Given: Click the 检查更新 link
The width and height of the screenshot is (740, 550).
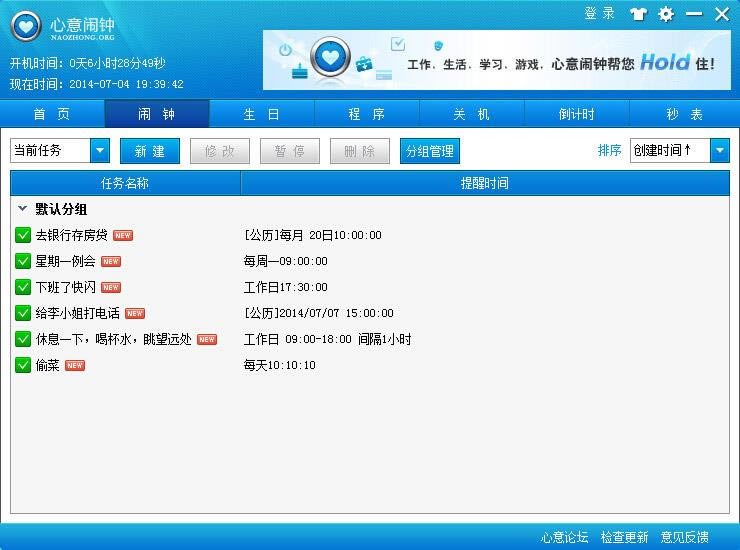Looking at the screenshot, I should tap(624, 537).
